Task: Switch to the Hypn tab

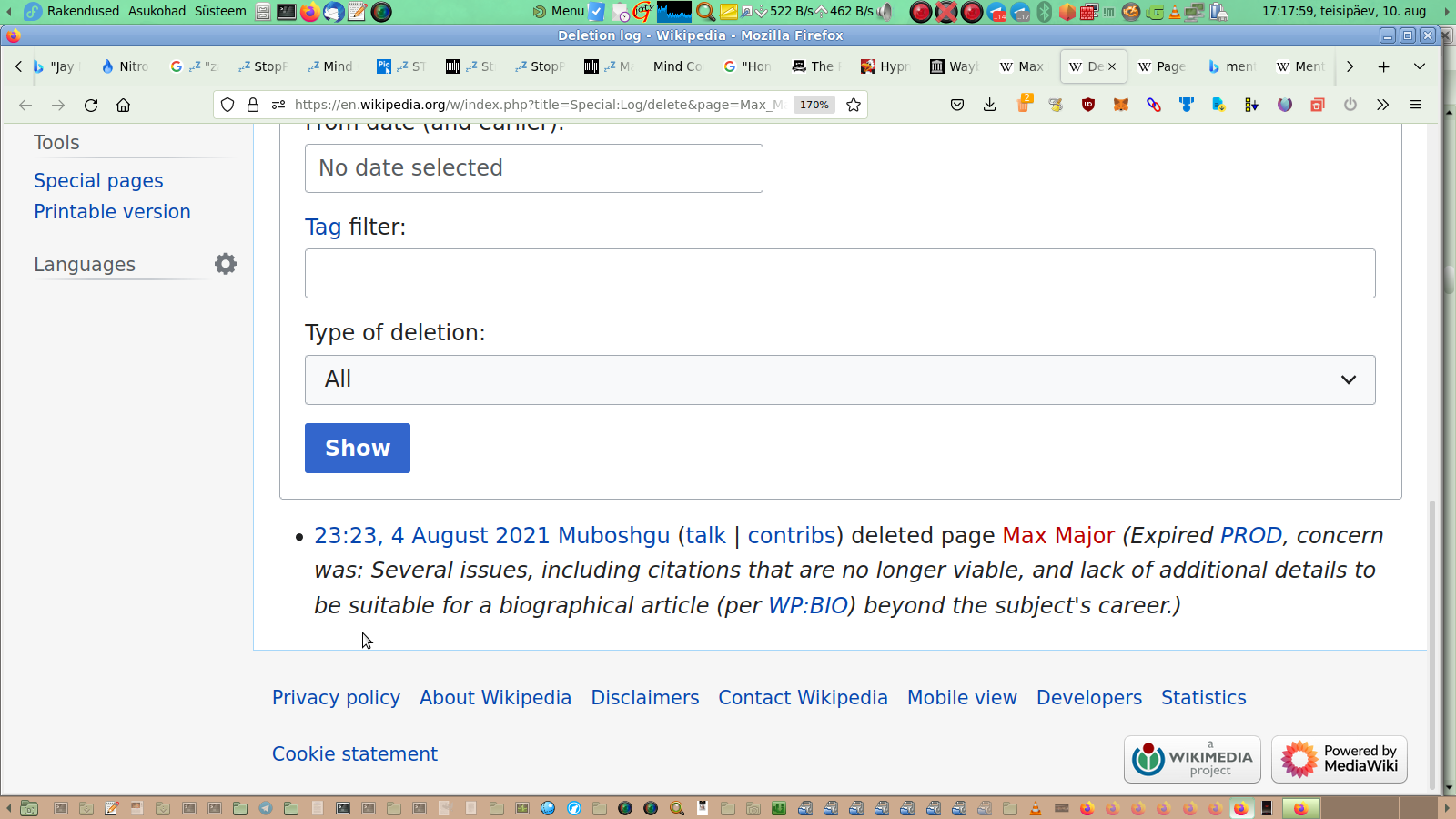Action: [x=885, y=66]
